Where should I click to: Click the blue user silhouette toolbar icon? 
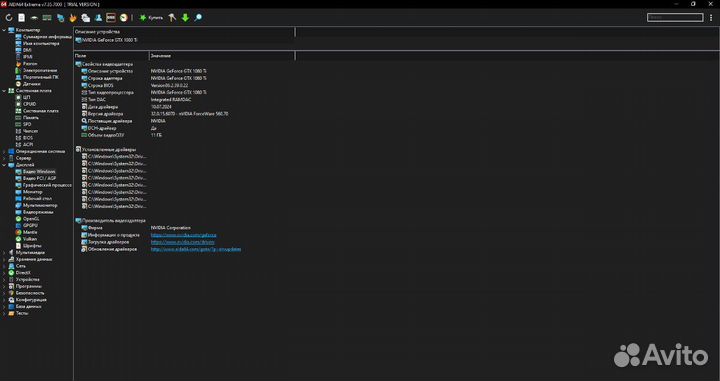click(98, 17)
